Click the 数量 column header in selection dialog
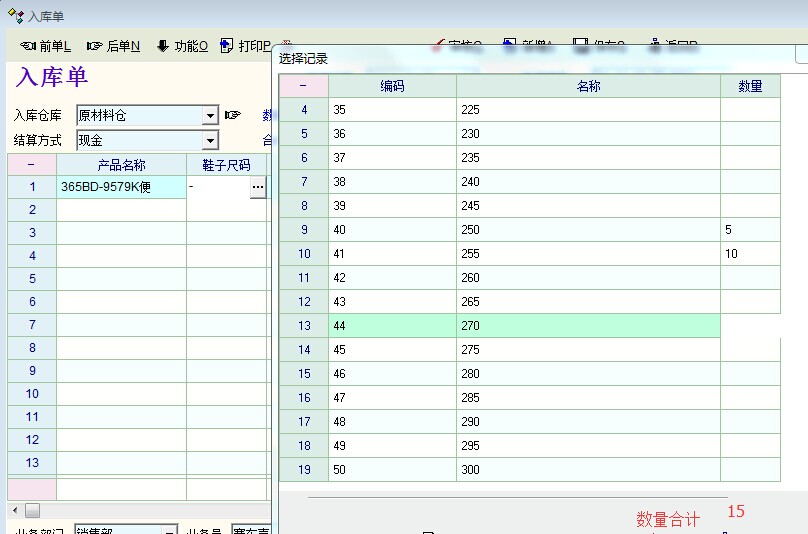This screenshot has height=534, width=808. coord(750,86)
